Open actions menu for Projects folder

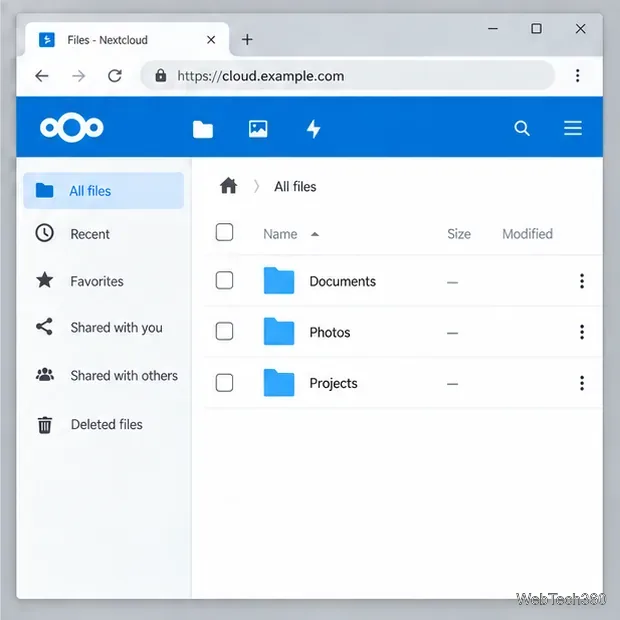tap(582, 383)
